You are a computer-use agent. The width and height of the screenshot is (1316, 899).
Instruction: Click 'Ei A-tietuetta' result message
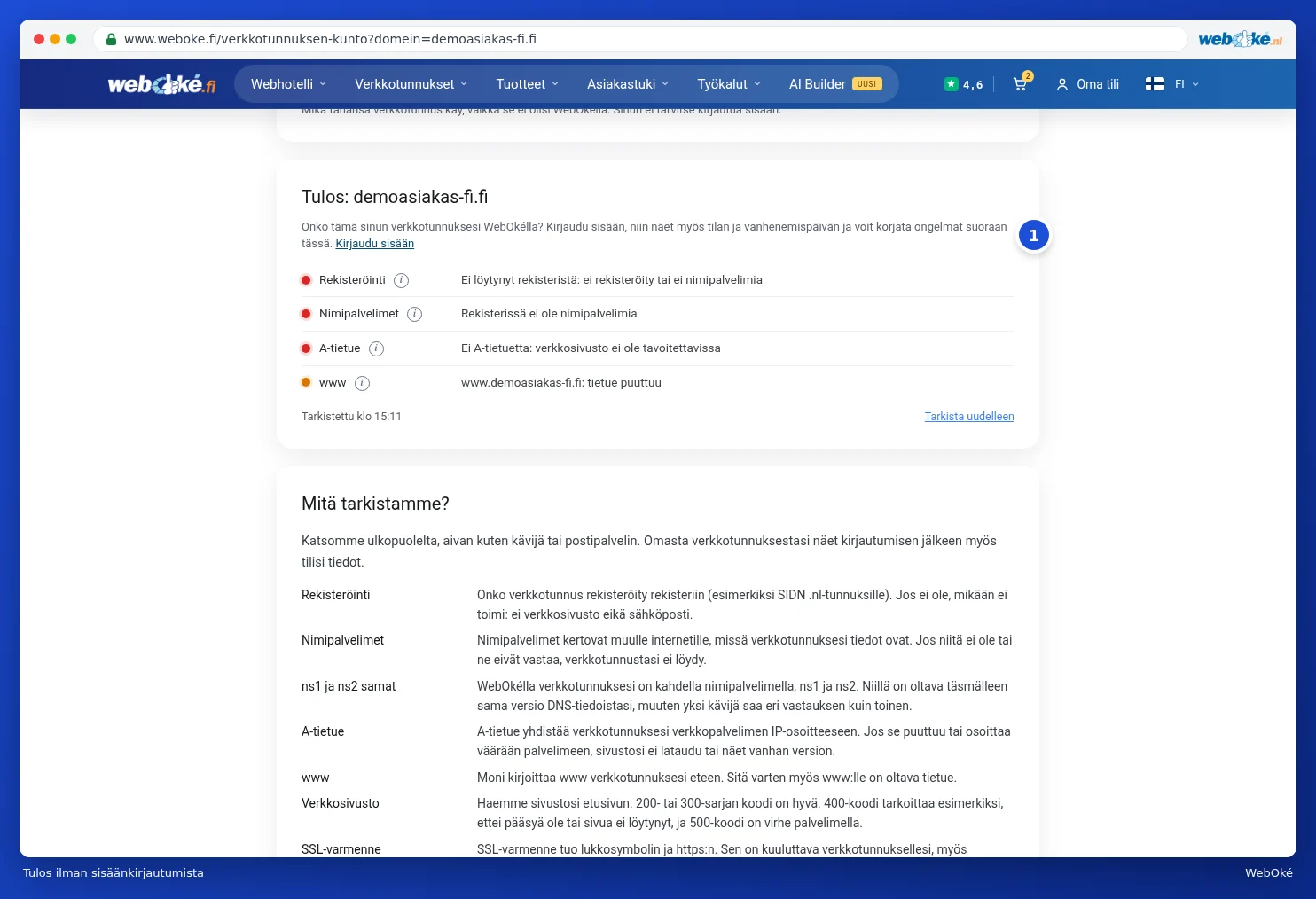point(591,348)
